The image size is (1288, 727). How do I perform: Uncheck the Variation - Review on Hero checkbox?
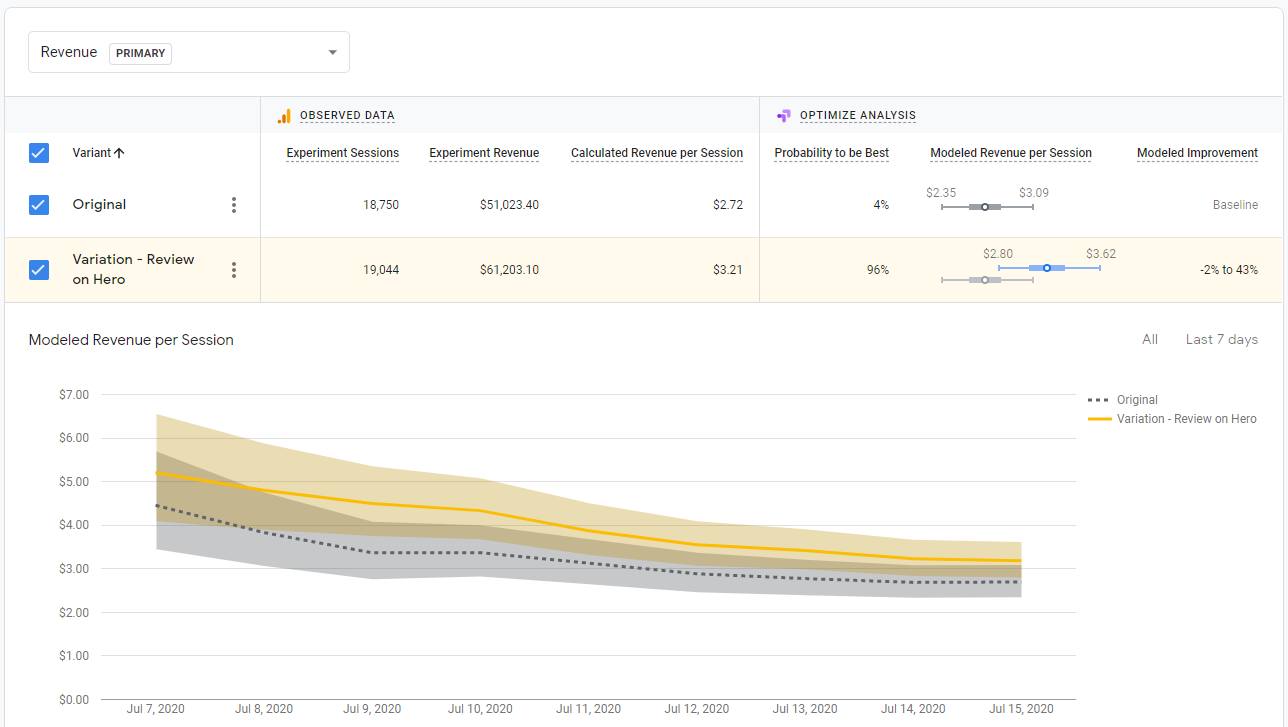pos(39,270)
